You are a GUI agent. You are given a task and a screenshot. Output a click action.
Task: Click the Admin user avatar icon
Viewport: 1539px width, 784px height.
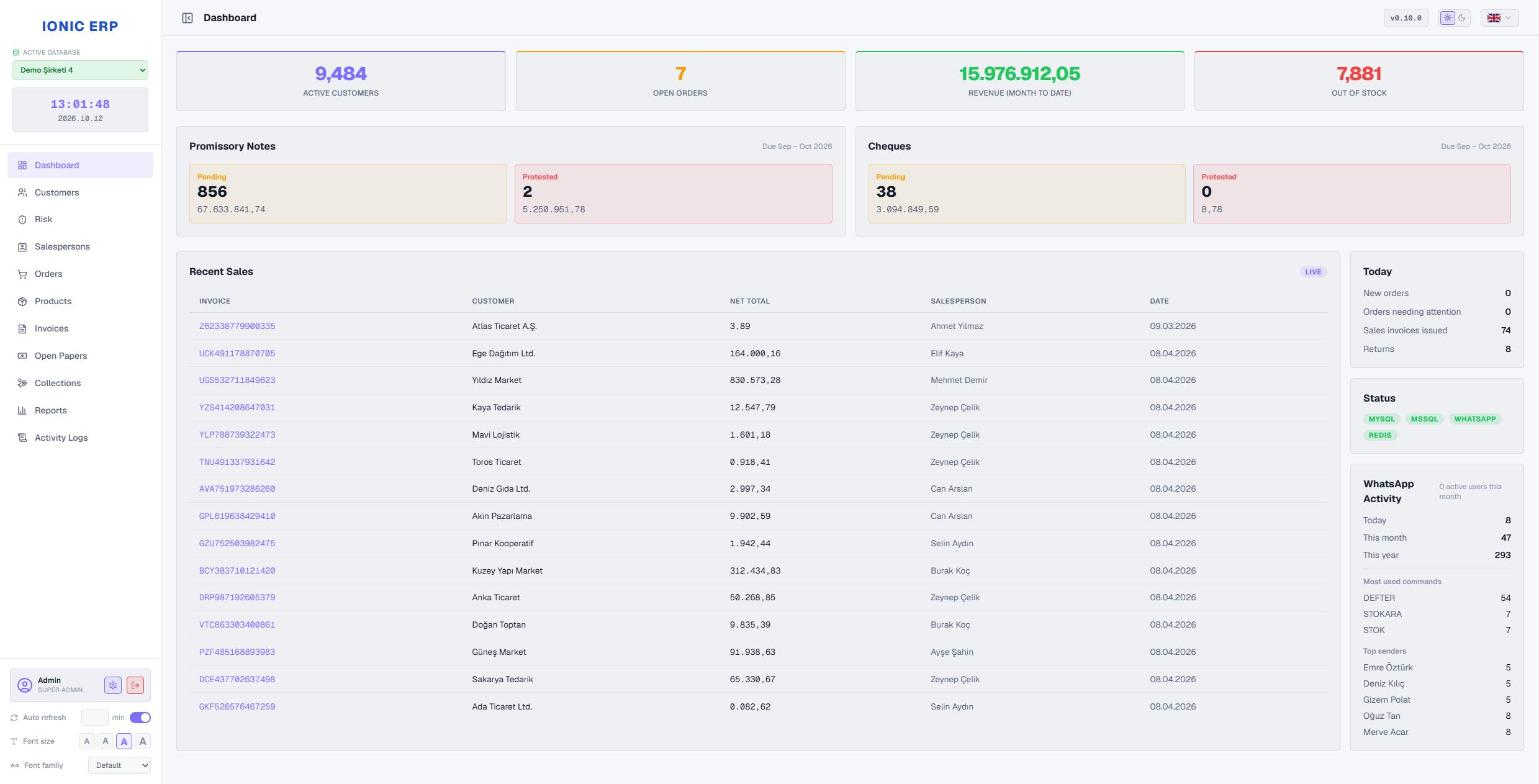pos(25,685)
